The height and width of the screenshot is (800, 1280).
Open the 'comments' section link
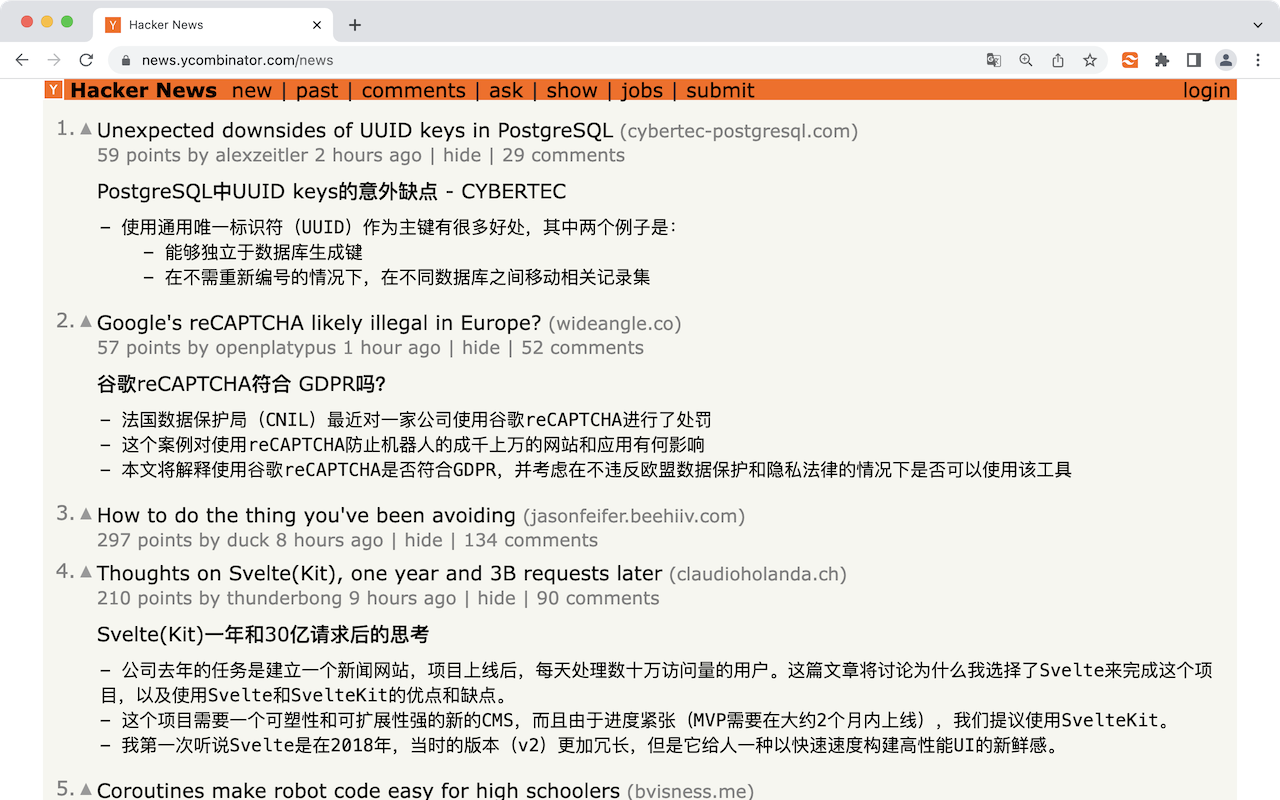tap(414, 90)
